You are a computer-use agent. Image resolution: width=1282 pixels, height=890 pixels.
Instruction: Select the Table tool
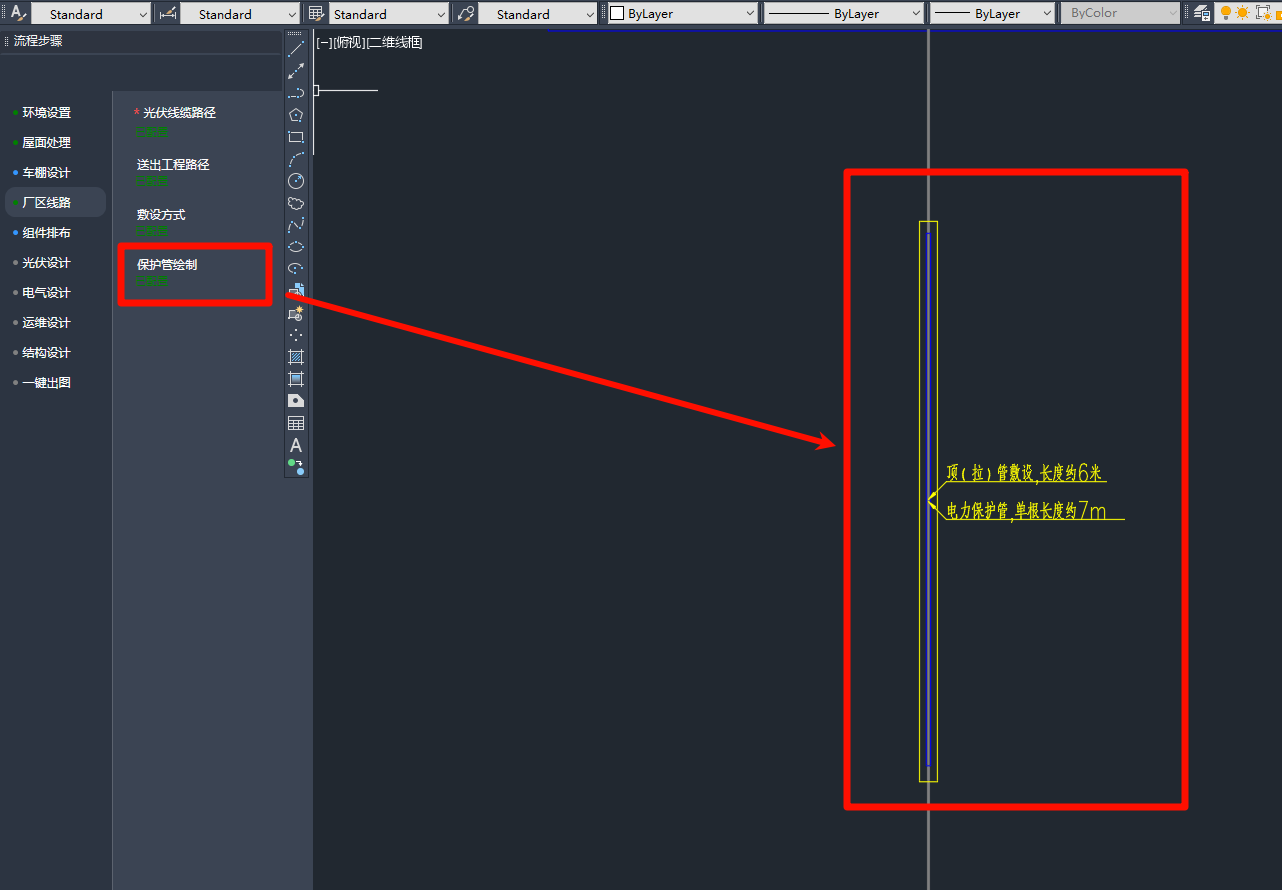coord(296,423)
